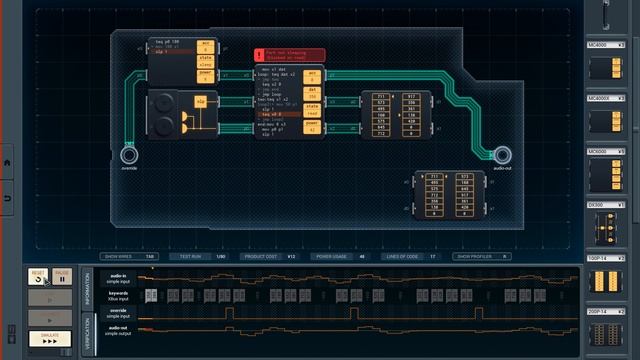
Task: Click value 573 in lower memory chip right column
Action: tap(464, 177)
